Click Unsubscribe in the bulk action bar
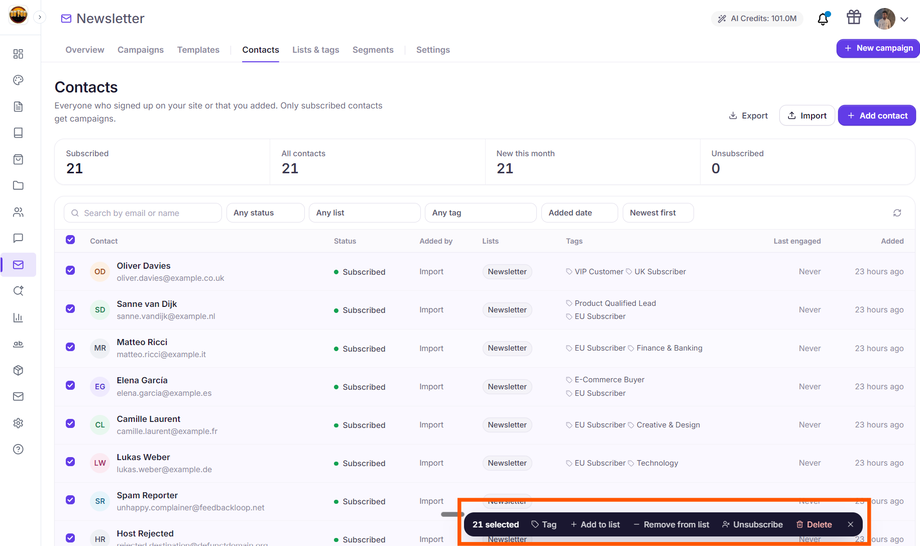Image resolution: width=920 pixels, height=546 pixels. click(752, 524)
